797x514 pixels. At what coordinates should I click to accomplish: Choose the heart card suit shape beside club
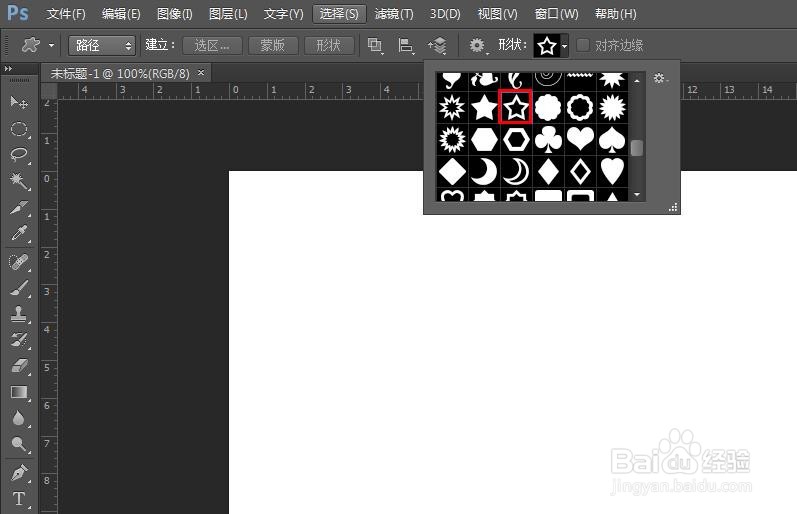580,139
